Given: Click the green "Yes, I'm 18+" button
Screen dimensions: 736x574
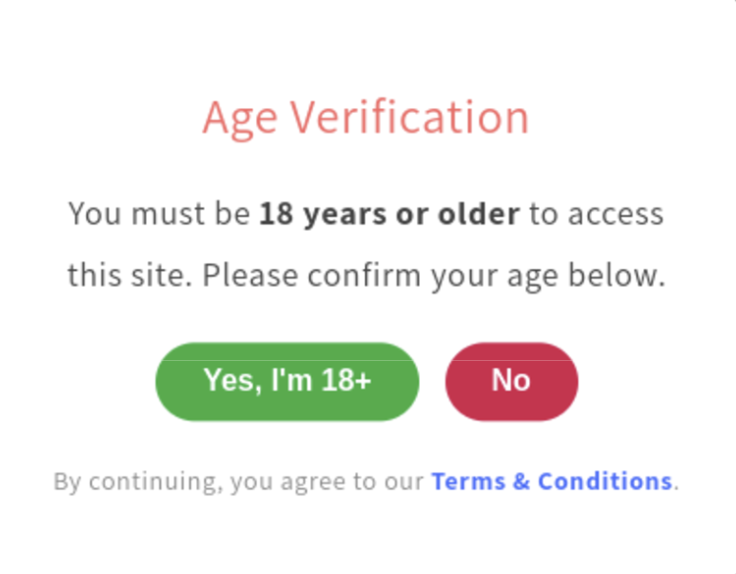Looking at the screenshot, I should (x=287, y=381).
